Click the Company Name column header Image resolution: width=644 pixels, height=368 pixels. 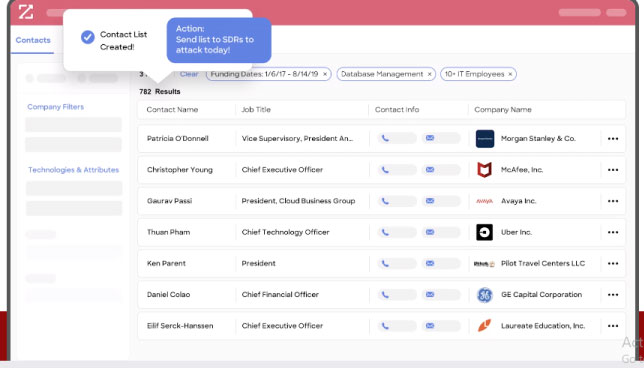click(x=503, y=110)
